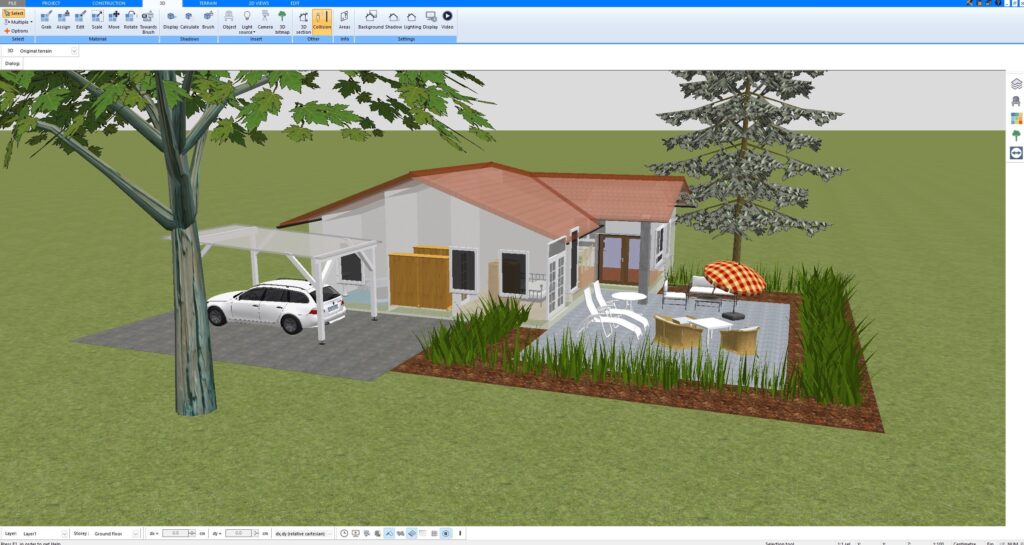Open the Terrain ribbon tab
The image size is (1024, 545).
click(x=207, y=3)
